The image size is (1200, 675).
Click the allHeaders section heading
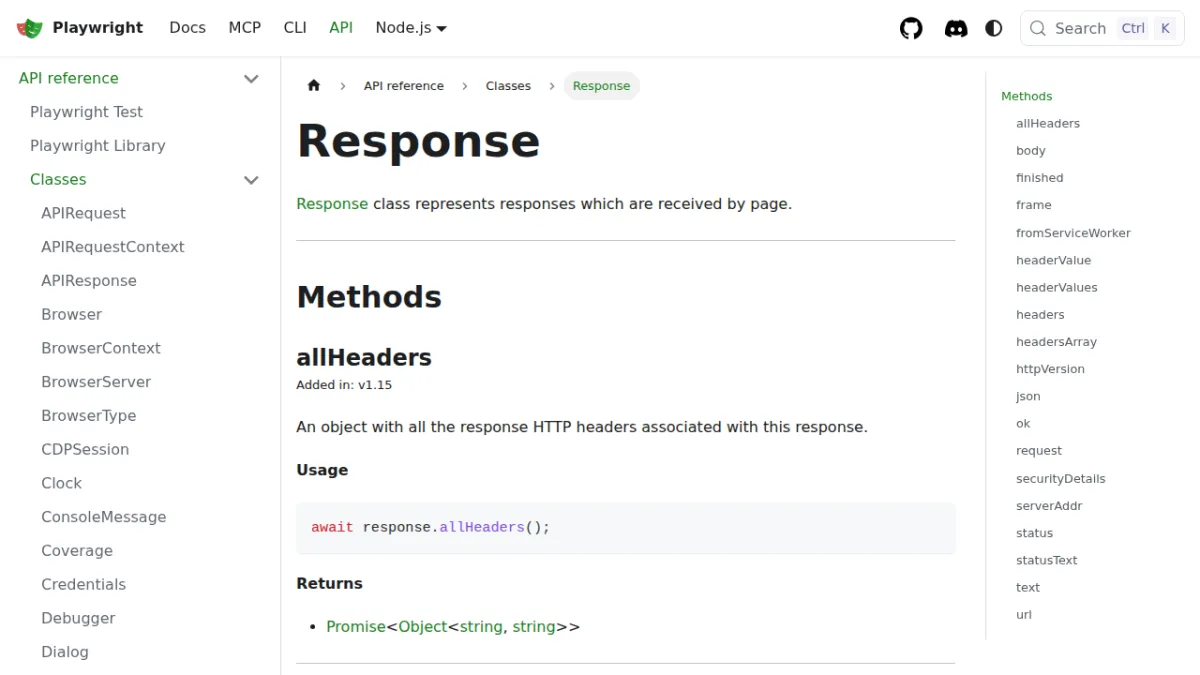point(364,357)
